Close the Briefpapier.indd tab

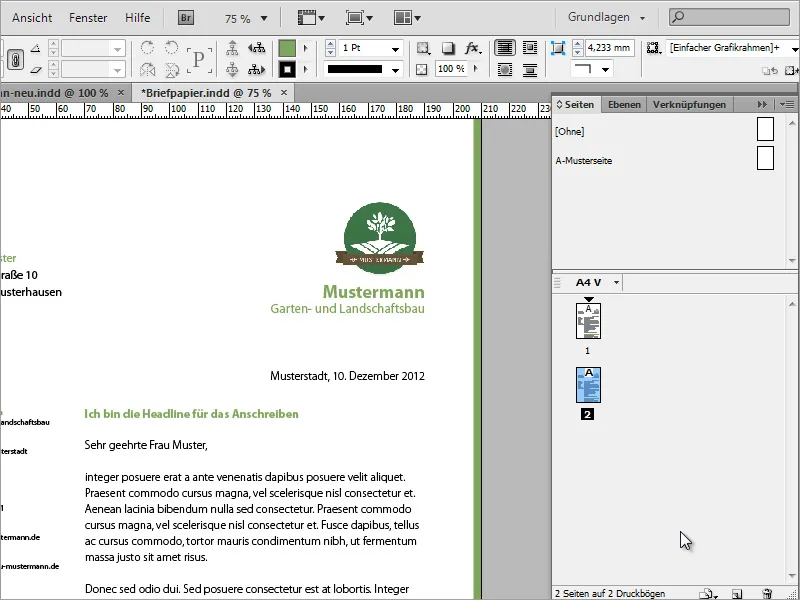click(284, 92)
